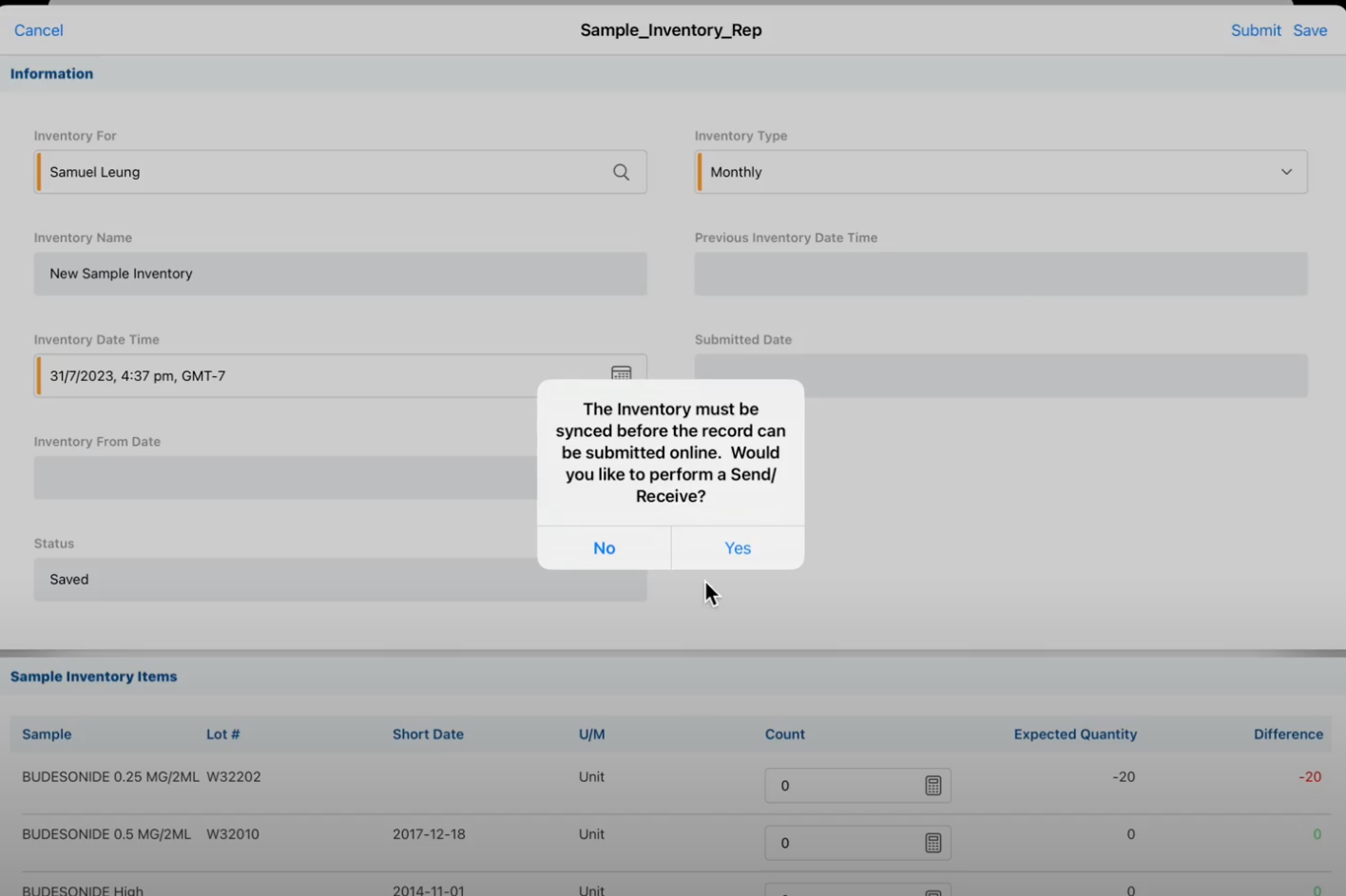Edit count field for lot W32010

841,843
